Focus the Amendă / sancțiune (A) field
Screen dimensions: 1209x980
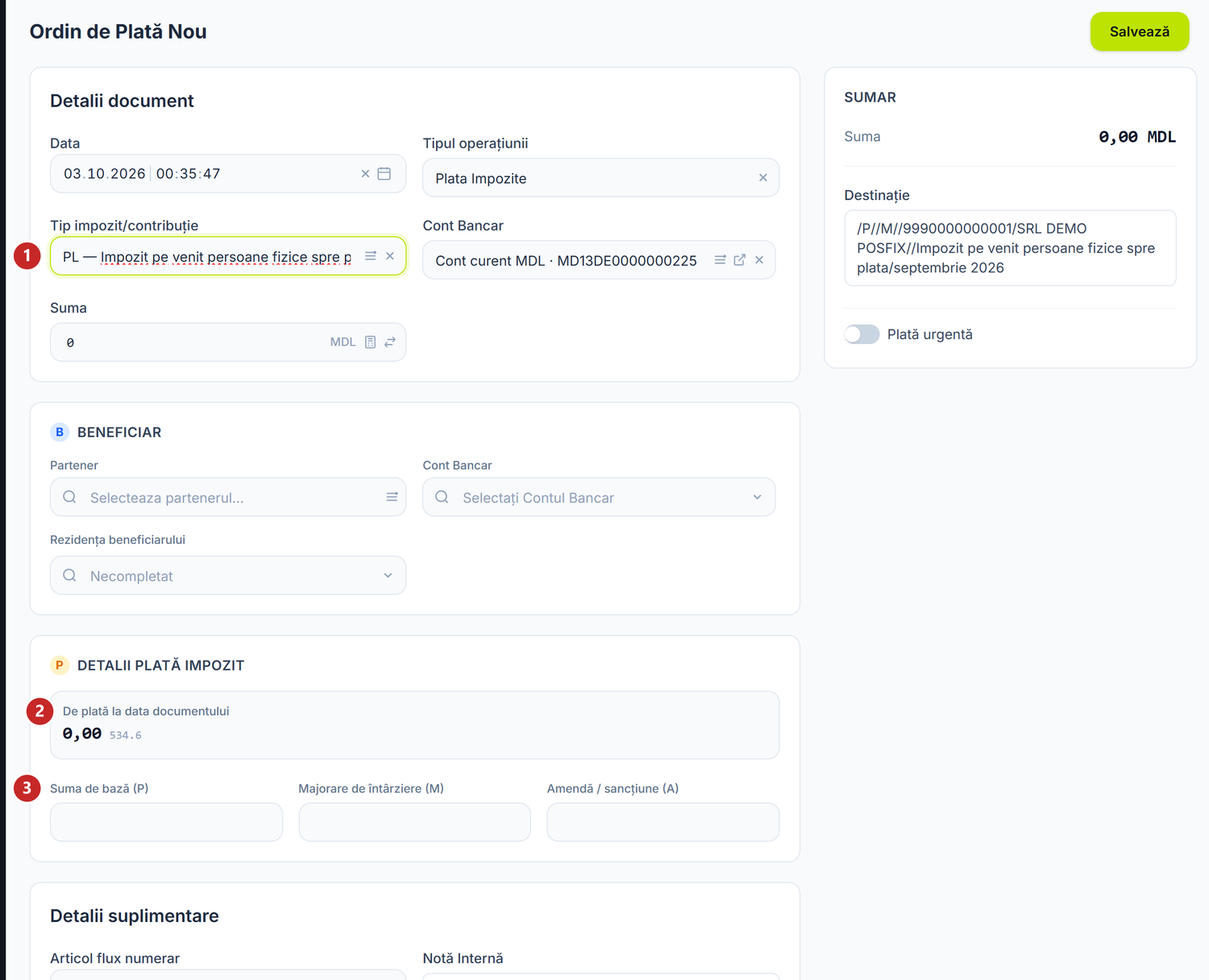click(663, 822)
